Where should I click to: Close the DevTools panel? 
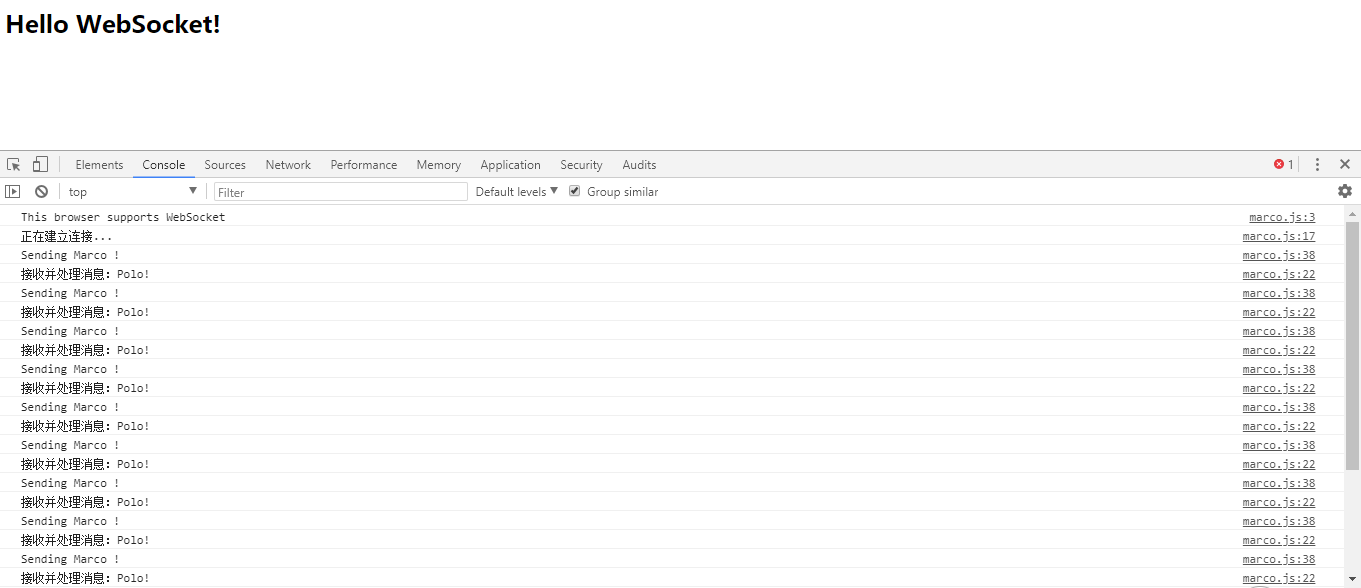tap(1345, 164)
